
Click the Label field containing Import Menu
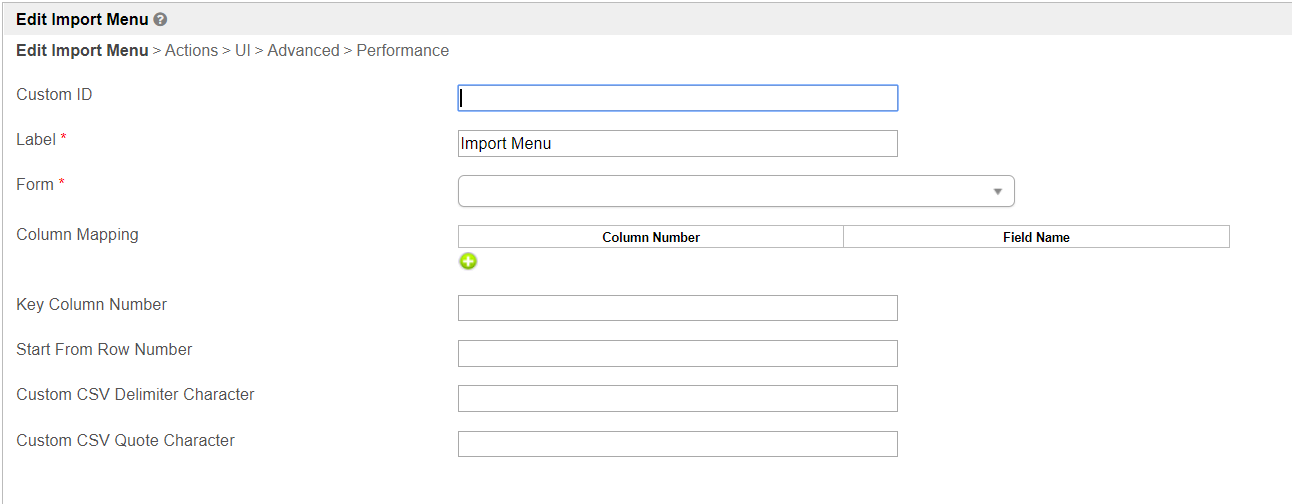(x=677, y=143)
